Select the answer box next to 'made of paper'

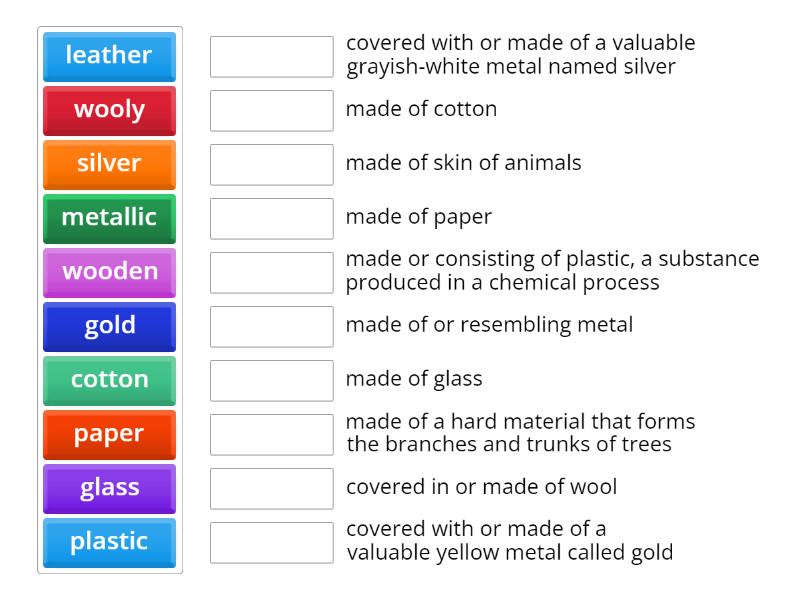(271, 218)
